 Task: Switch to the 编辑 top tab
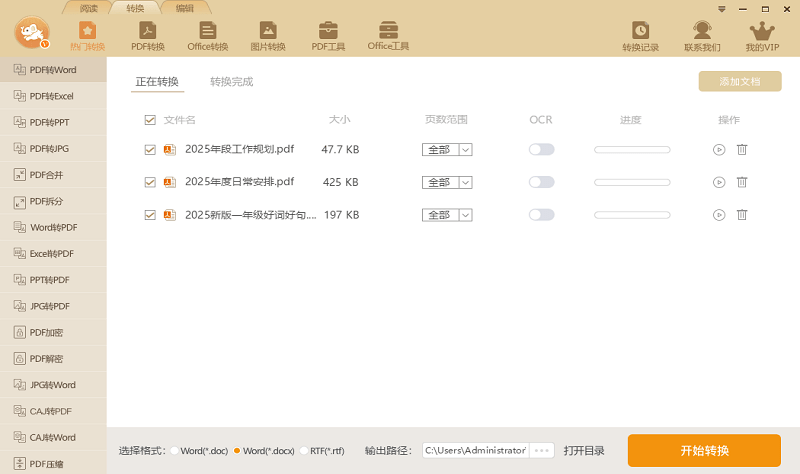185,8
